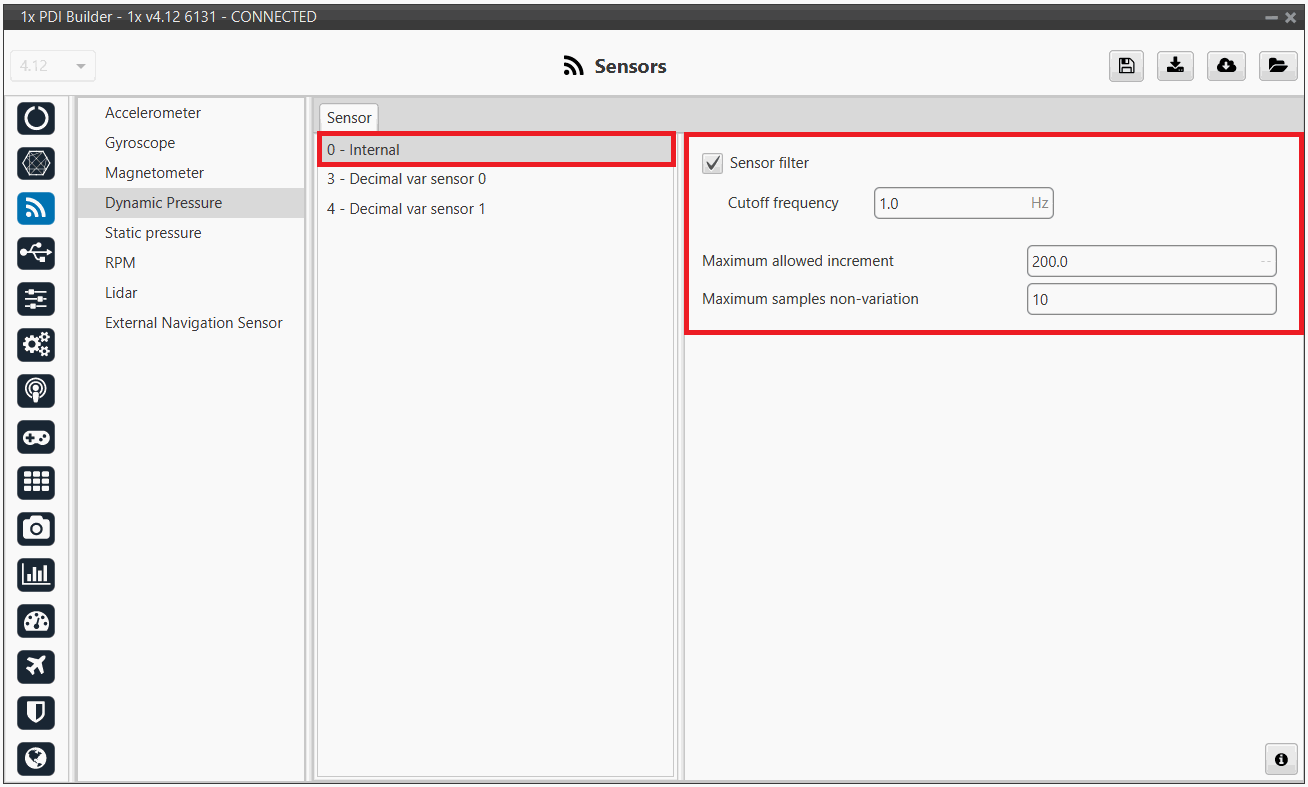The width and height of the screenshot is (1308, 787).
Task: Select Static pressure menu item
Action: tap(153, 233)
